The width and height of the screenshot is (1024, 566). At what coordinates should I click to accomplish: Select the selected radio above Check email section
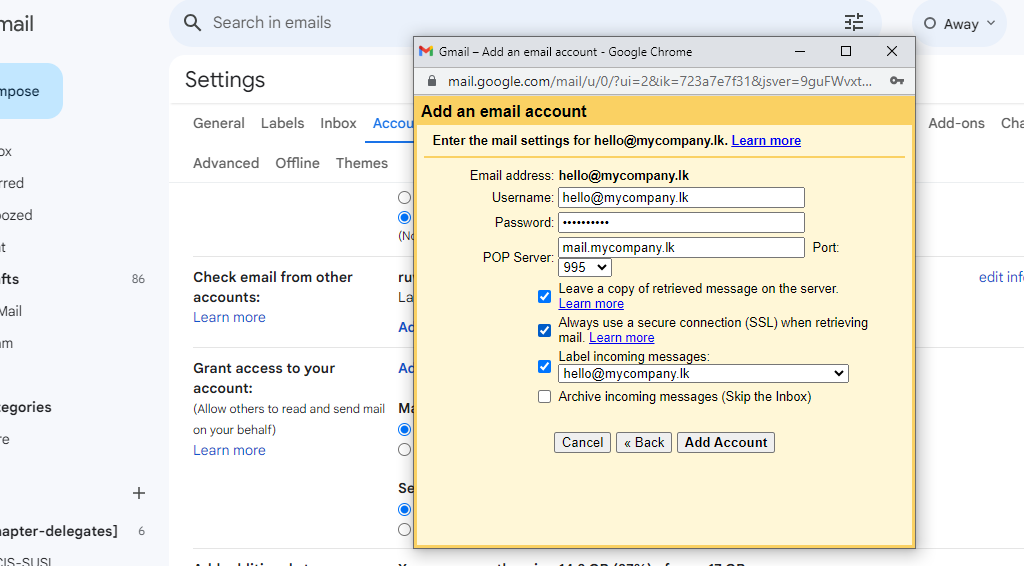pyautogui.click(x=404, y=217)
